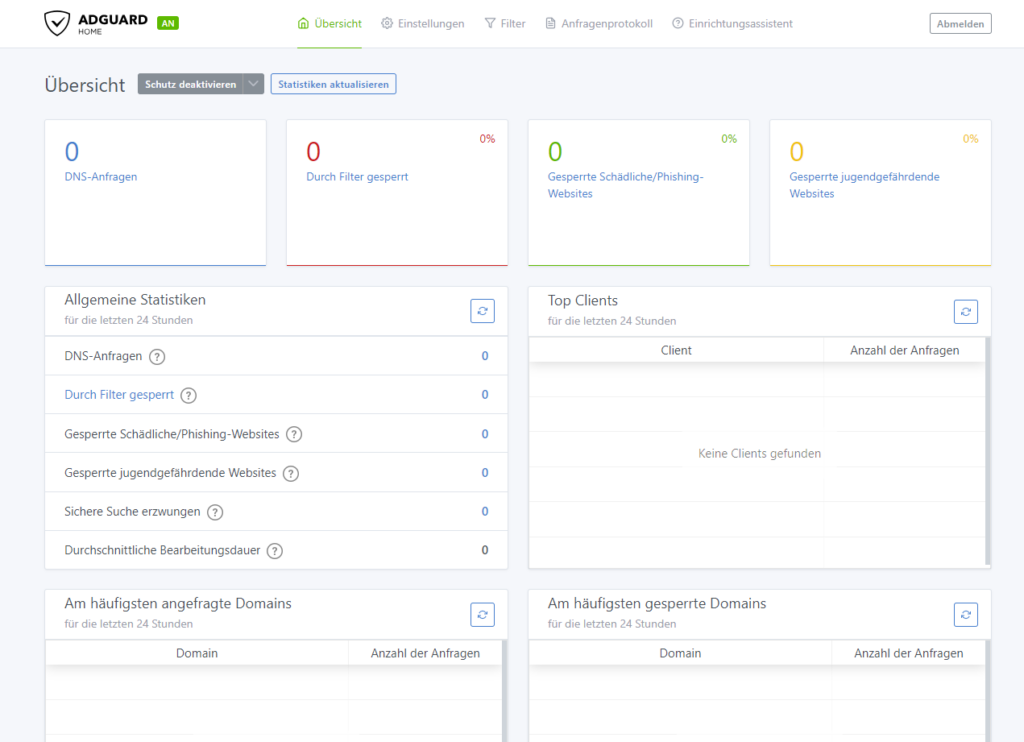1024x742 pixels.
Task: Click the Gesperrte jugendgefährdende Websites value 0 in statistics
Action: [x=485, y=472]
